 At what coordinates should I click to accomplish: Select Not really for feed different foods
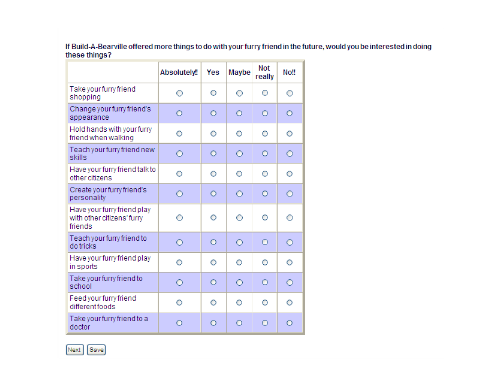click(x=265, y=303)
